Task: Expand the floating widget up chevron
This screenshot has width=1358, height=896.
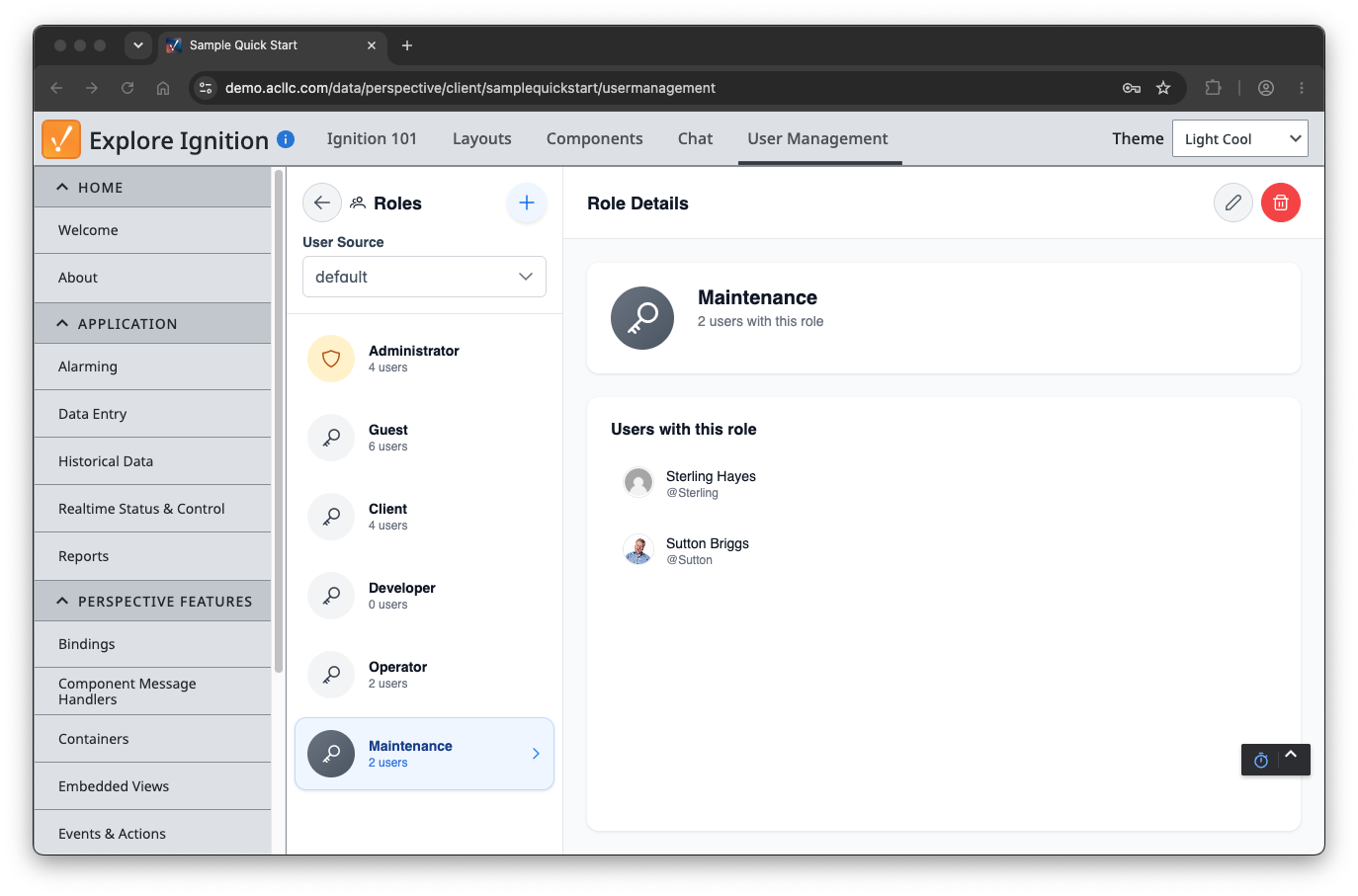Action: click(x=1291, y=754)
